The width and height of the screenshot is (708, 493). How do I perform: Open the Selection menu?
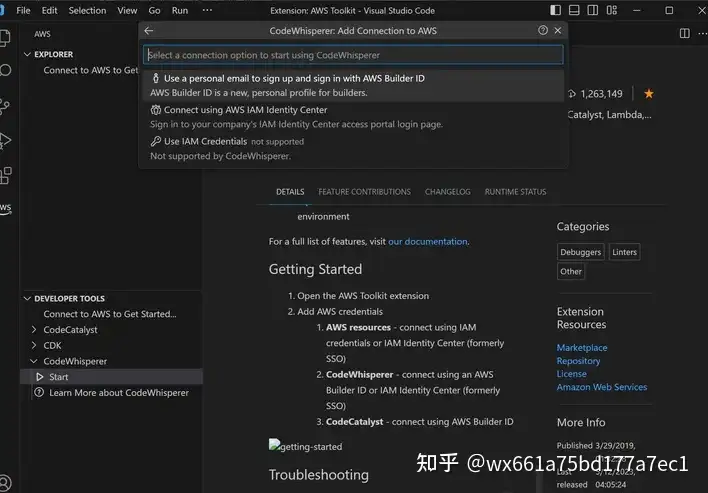(87, 10)
